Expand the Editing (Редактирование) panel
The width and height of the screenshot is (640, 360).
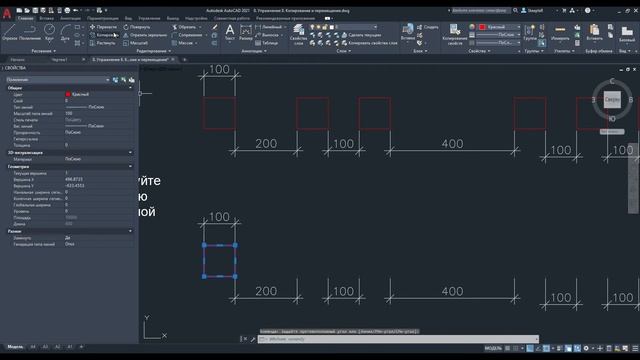[154, 51]
